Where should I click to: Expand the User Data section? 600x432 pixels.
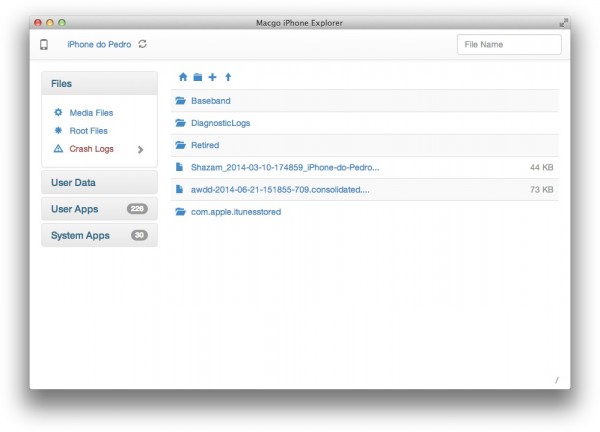pos(99,183)
